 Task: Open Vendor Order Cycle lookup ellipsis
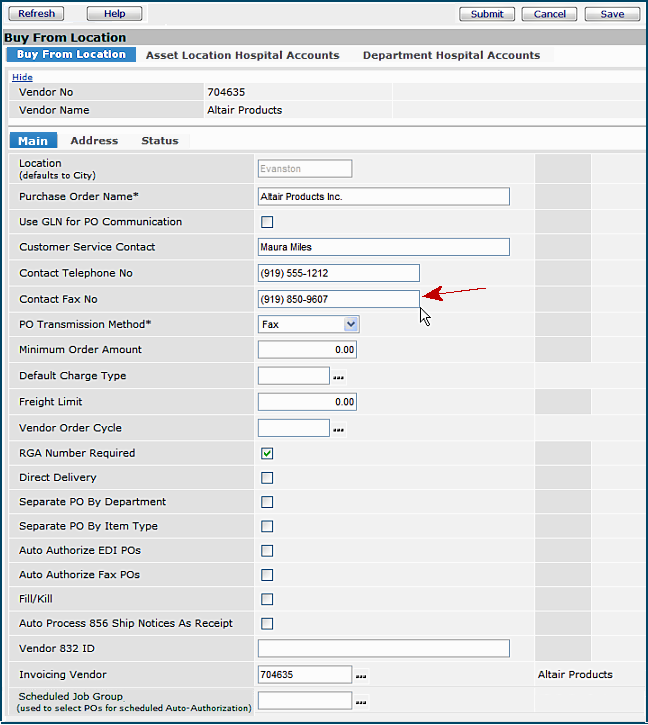click(338, 429)
